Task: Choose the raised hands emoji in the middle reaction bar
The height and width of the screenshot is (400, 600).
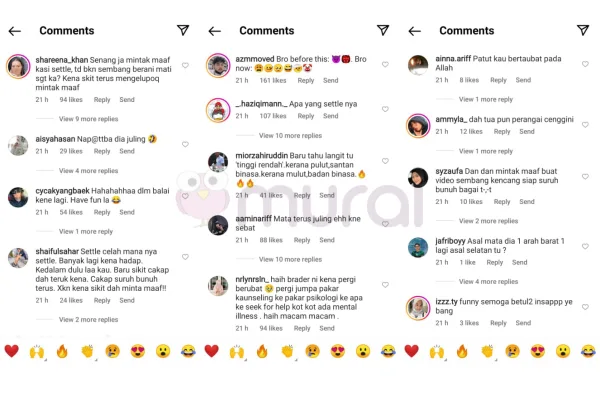Action: coord(237,351)
